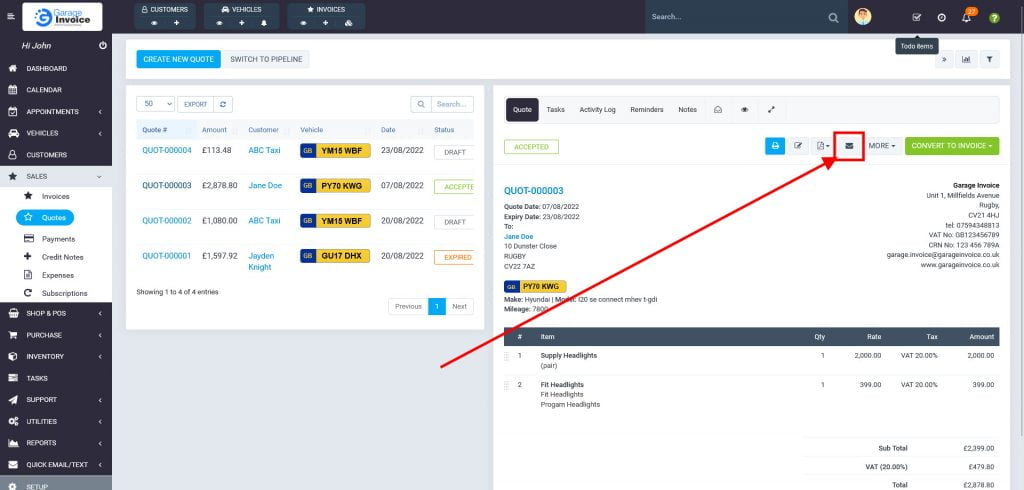Toggle hamburger sidebar menu
Screen dimensions: 1024x490
[11, 17]
